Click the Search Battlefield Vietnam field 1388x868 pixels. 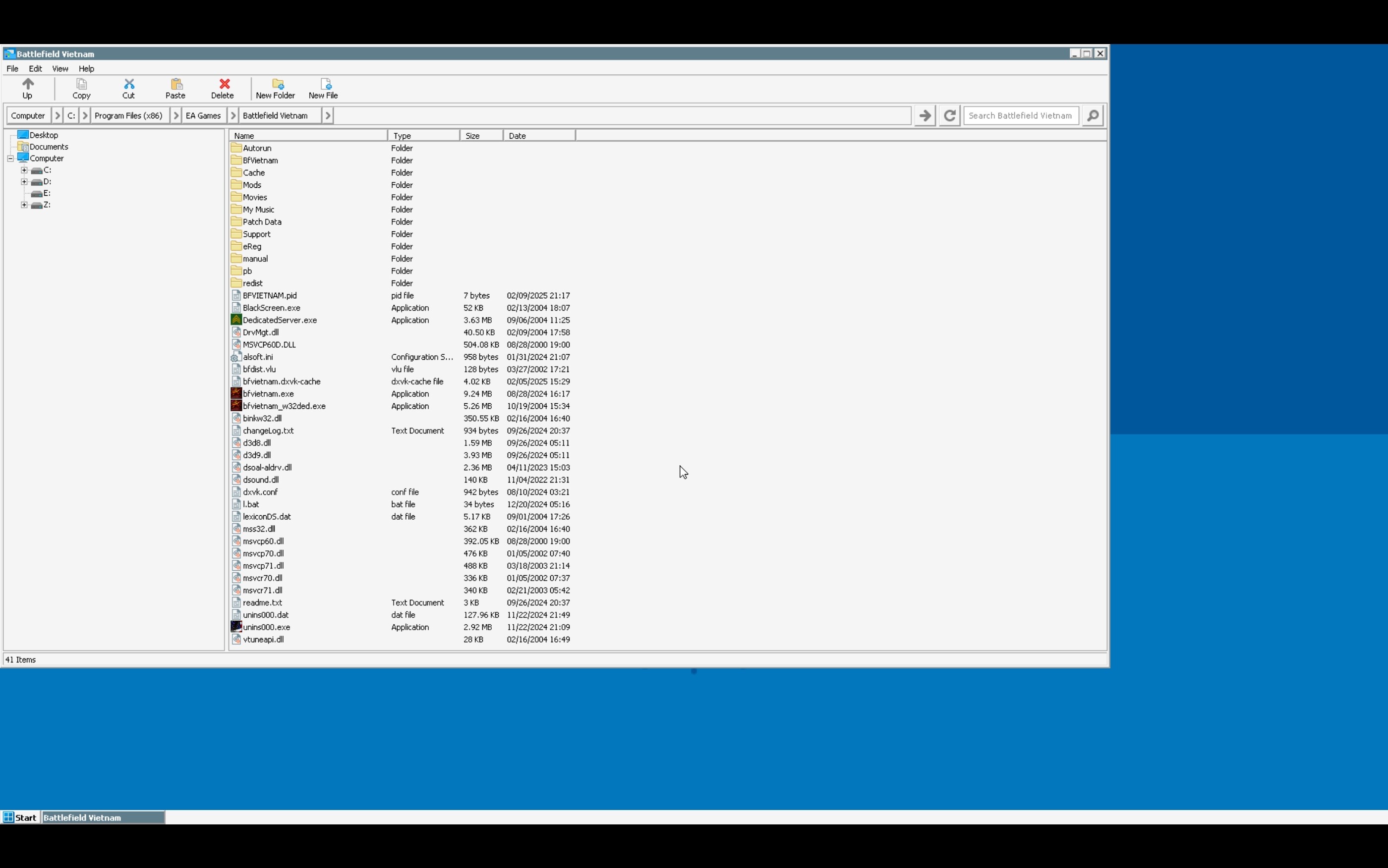(1021, 115)
